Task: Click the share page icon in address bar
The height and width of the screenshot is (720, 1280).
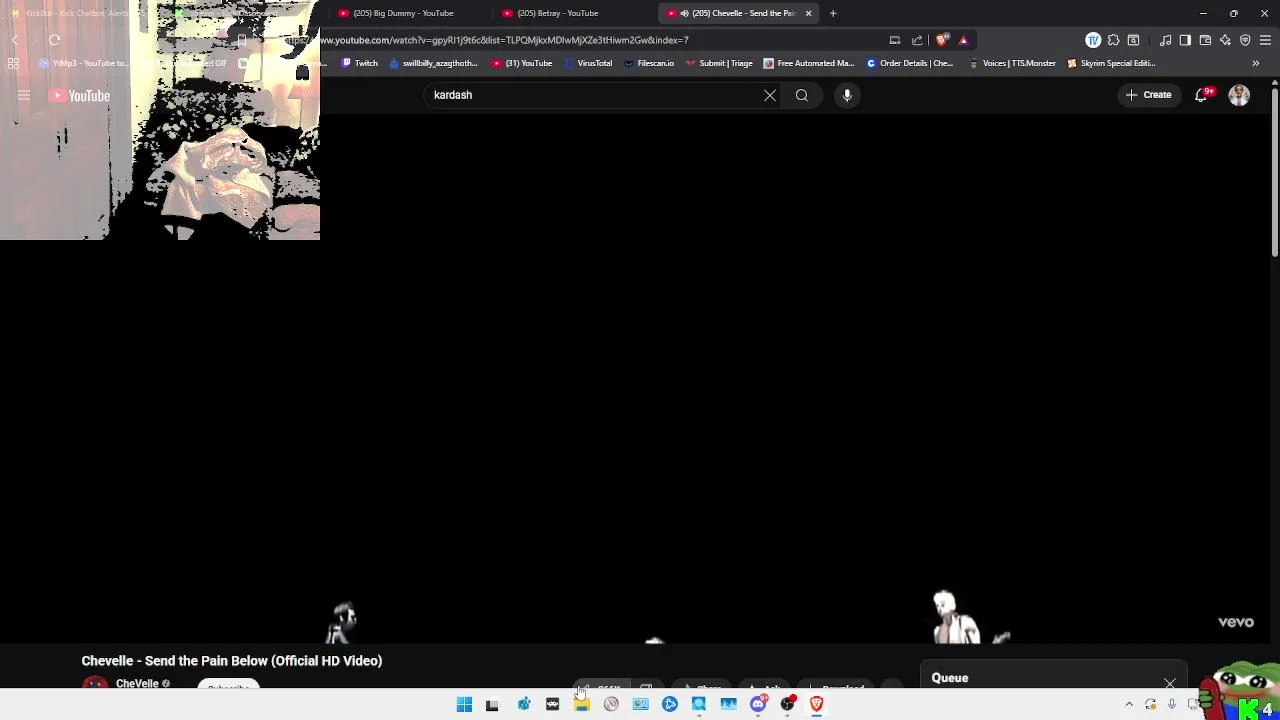Action: click(917, 40)
